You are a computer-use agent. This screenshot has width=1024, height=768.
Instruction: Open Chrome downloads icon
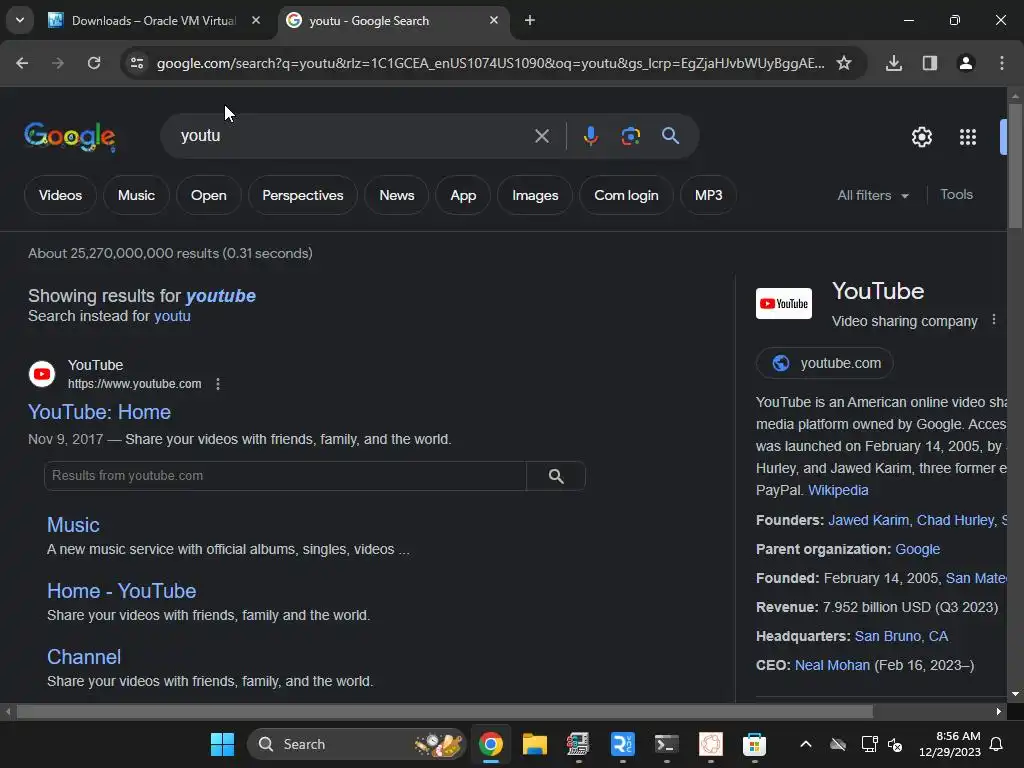[x=894, y=63]
